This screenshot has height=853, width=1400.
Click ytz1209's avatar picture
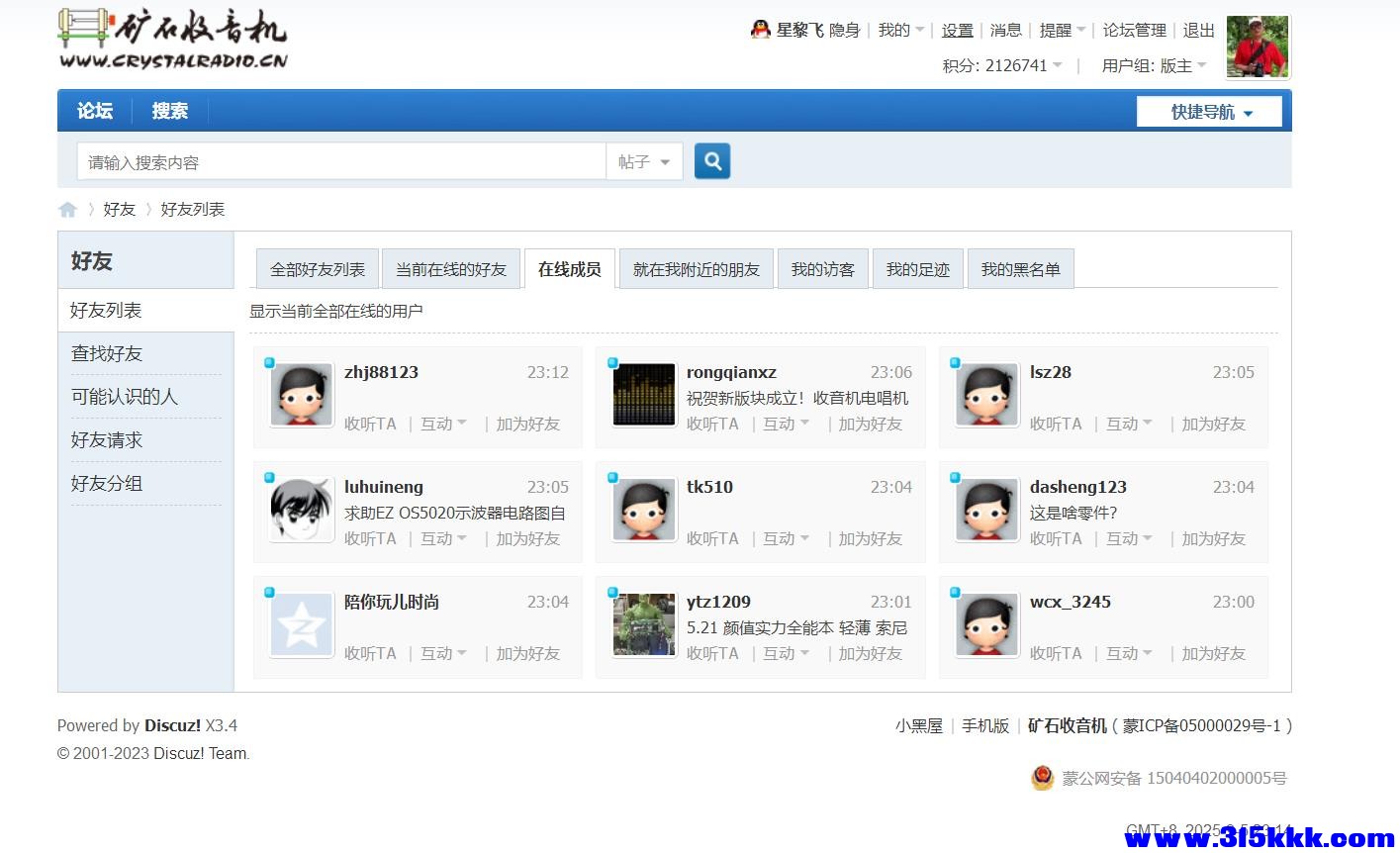coord(643,624)
